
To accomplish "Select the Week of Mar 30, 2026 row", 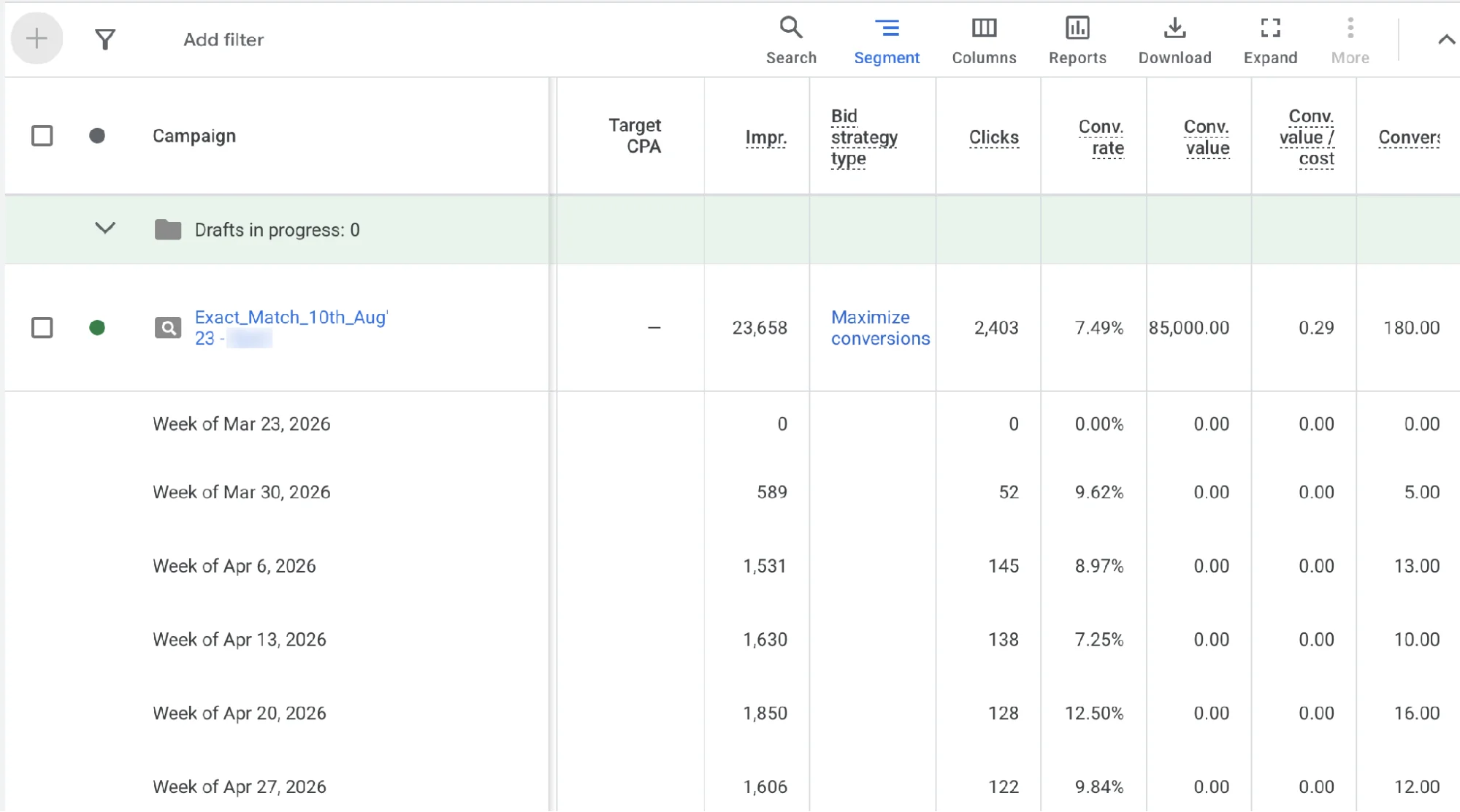I will [x=241, y=492].
